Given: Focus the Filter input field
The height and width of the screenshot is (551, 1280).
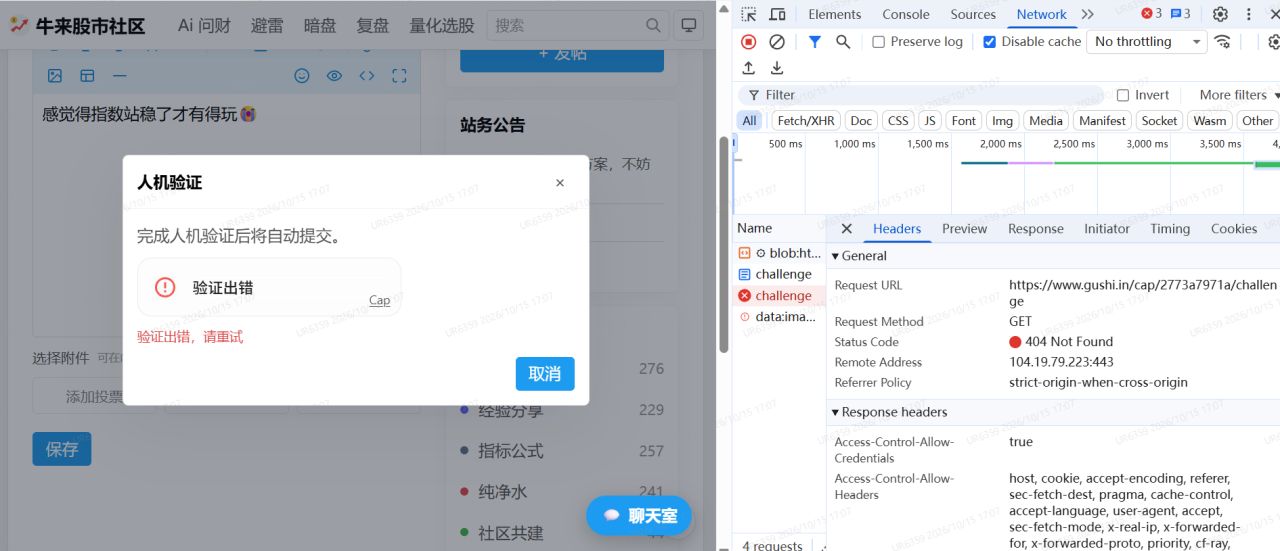Looking at the screenshot, I should [x=920, y=95].
